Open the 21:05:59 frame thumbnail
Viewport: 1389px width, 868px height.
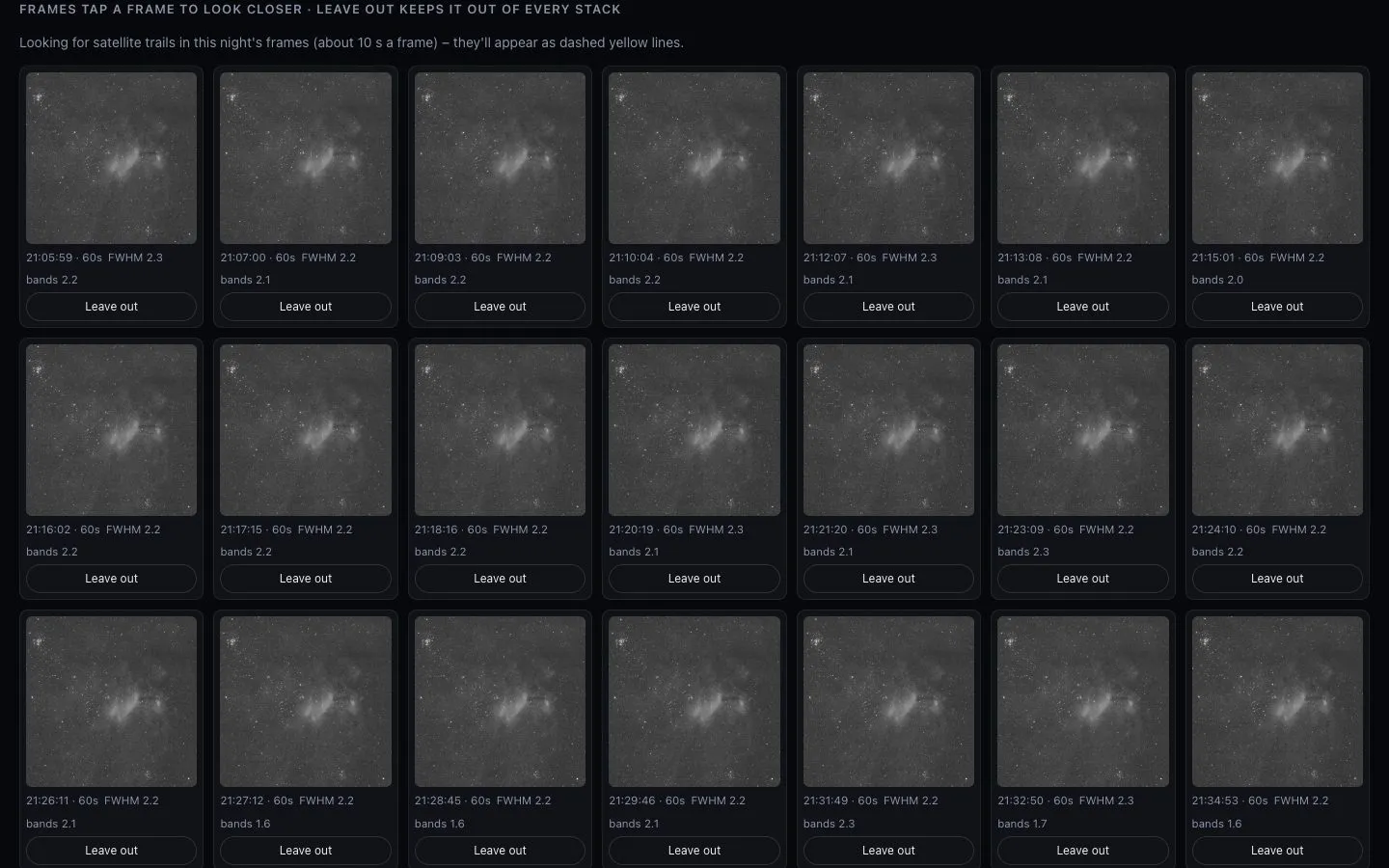pos(111,158)
